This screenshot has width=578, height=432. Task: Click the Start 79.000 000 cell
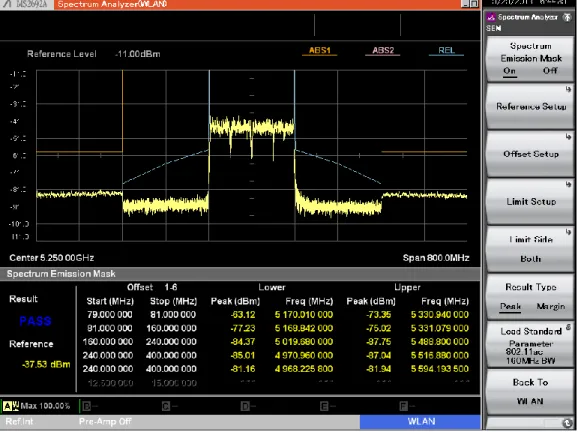click(109, 314)
